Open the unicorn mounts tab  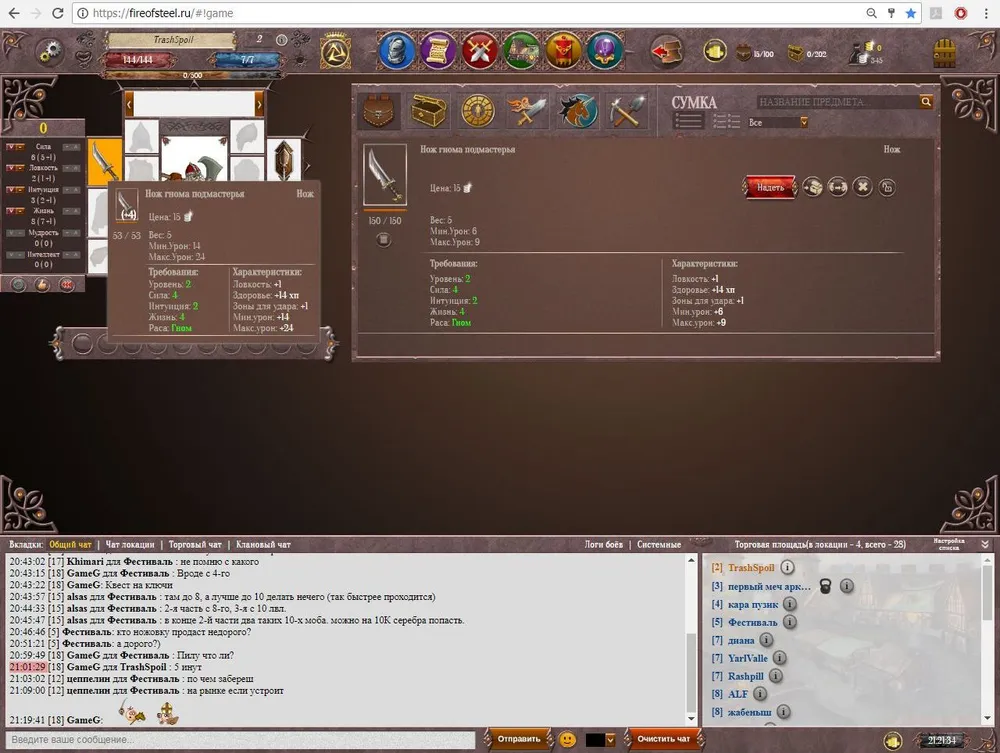coord(577,111)
